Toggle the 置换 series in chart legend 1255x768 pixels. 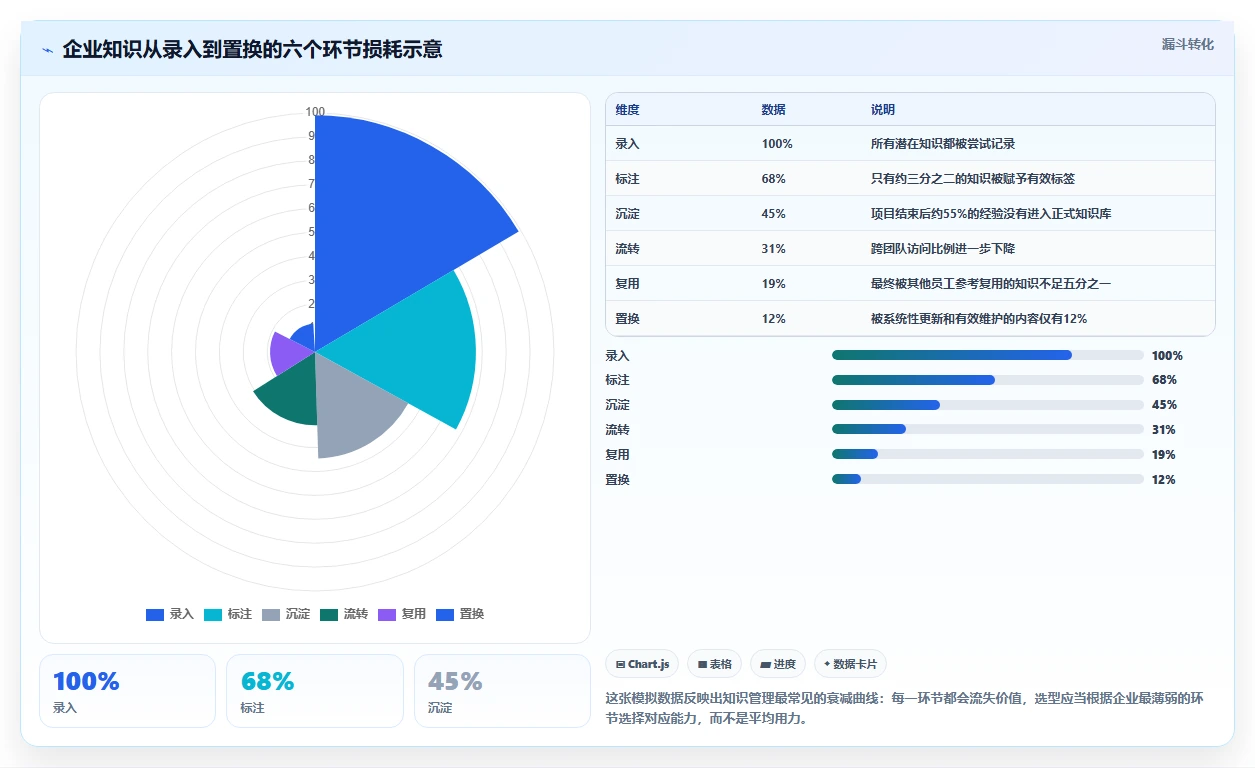pos(460,614)
